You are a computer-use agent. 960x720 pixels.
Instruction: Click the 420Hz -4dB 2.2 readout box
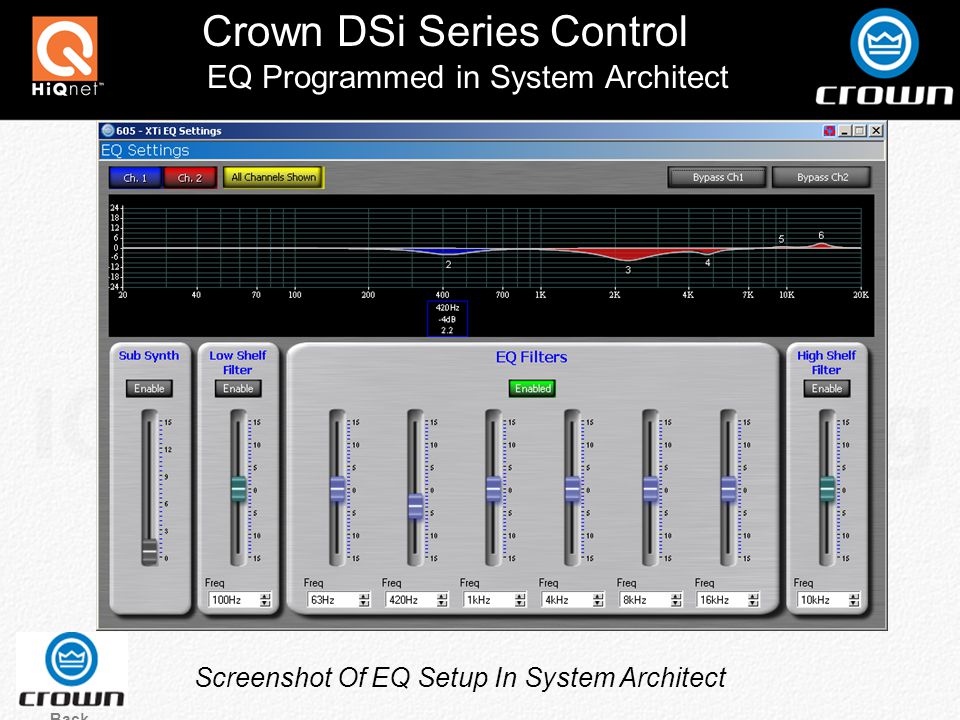click(448, 318)
